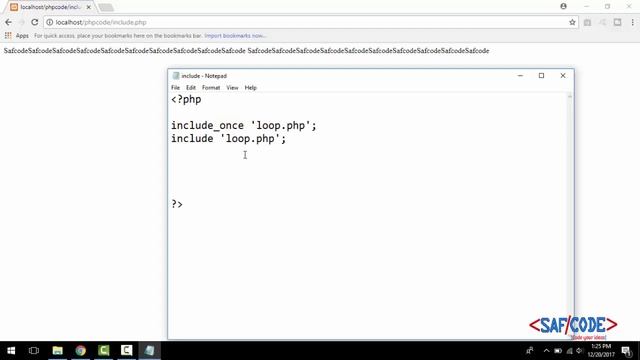The height and width of the screenshot is (360, 640).
Task: View site information icon in address bar
Action: tap(49, 22)
